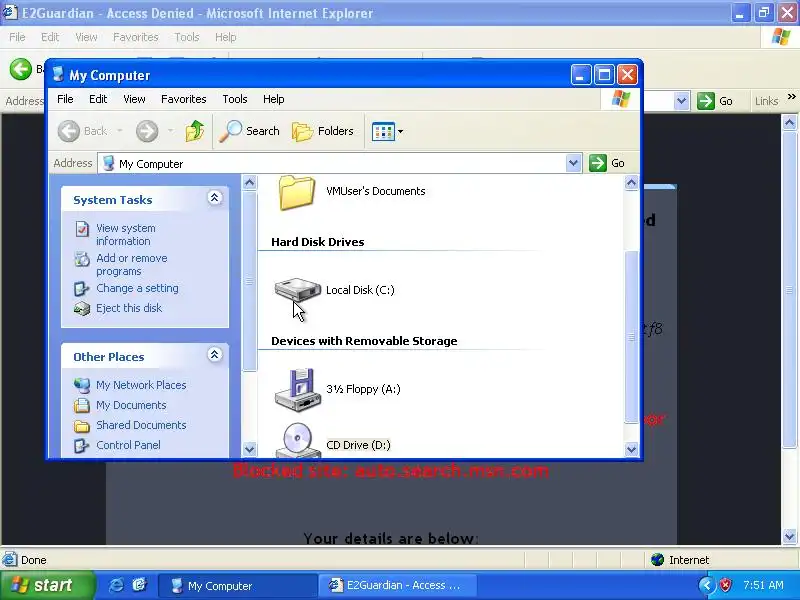
Task: Click the Change a setting icon
Action: pyautogui.click(x=82, y=289)
